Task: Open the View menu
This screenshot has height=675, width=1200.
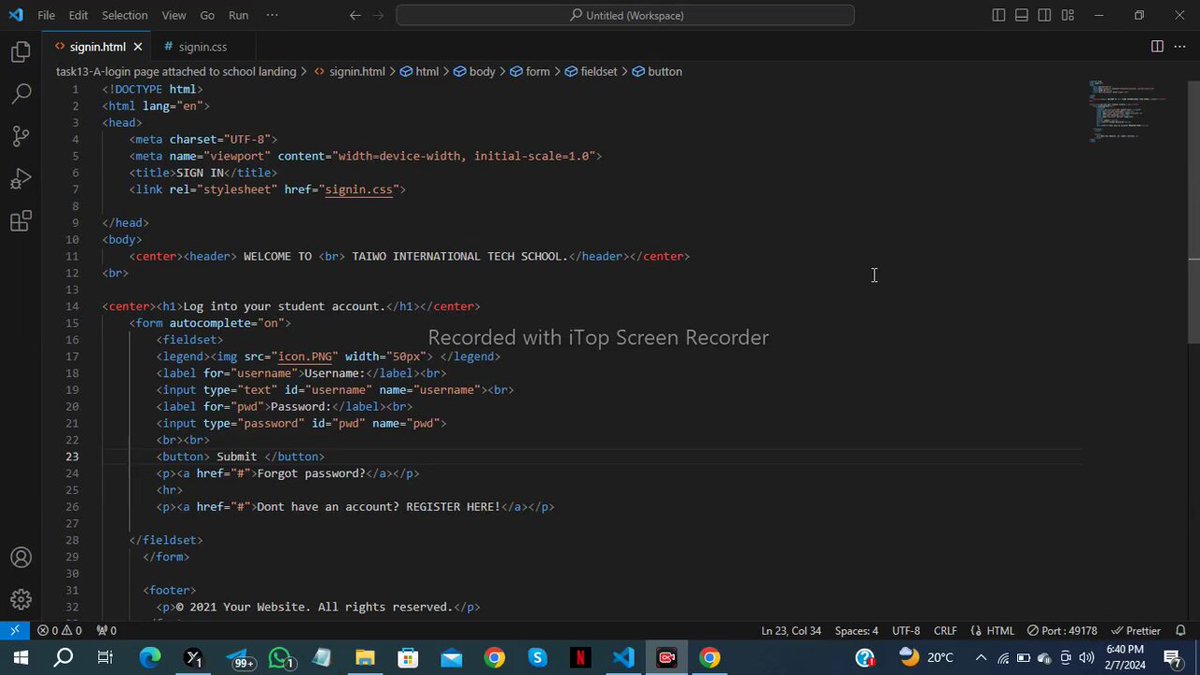Action: [174, 15]
